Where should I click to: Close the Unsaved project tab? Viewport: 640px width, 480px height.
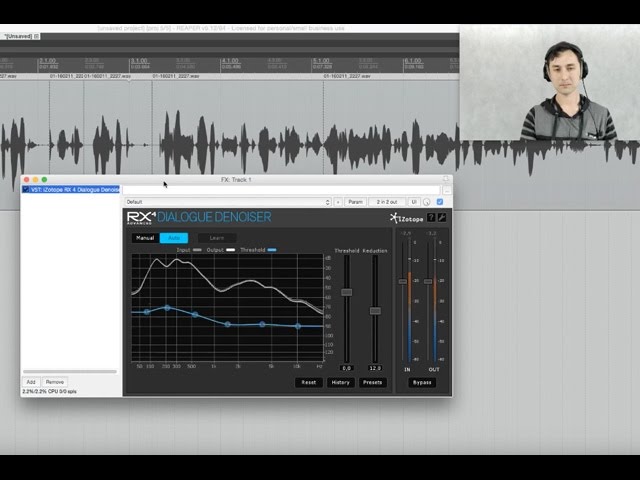coord(36,36)
